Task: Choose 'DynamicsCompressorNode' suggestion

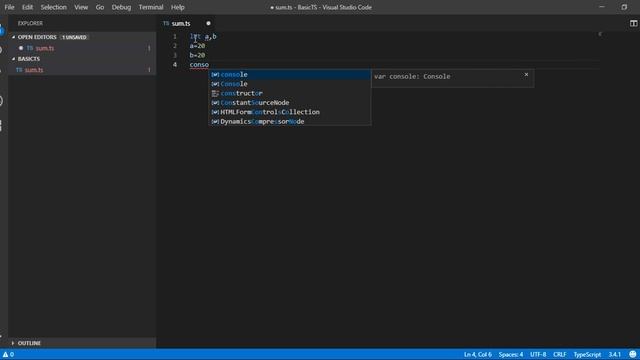Action: 290,121
